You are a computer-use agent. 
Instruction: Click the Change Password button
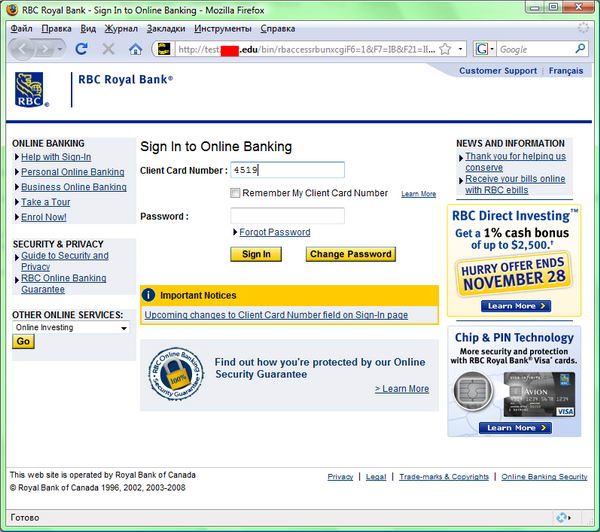pos(351,254)
